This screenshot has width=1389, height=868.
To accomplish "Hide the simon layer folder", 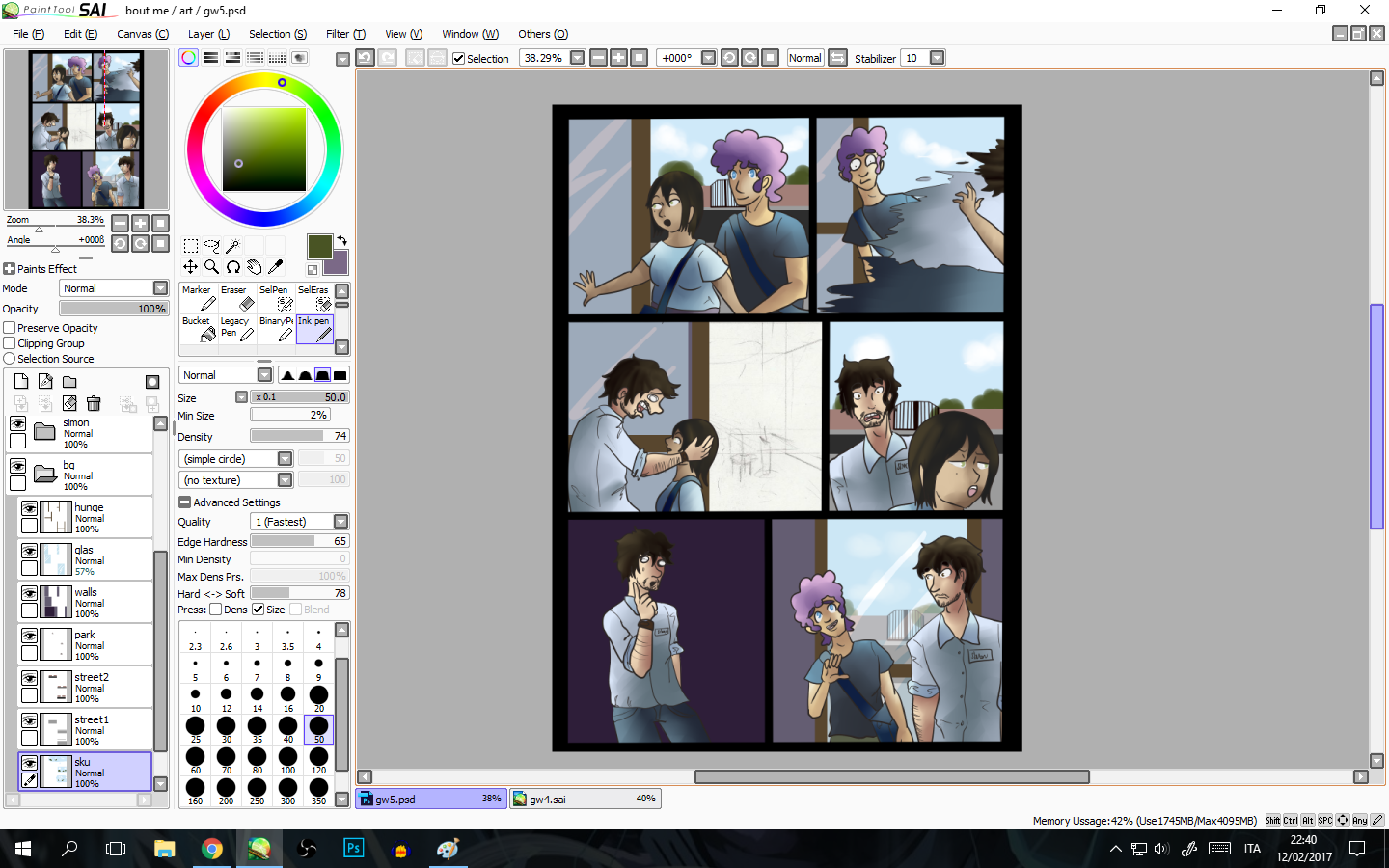I will click(18, 424).
